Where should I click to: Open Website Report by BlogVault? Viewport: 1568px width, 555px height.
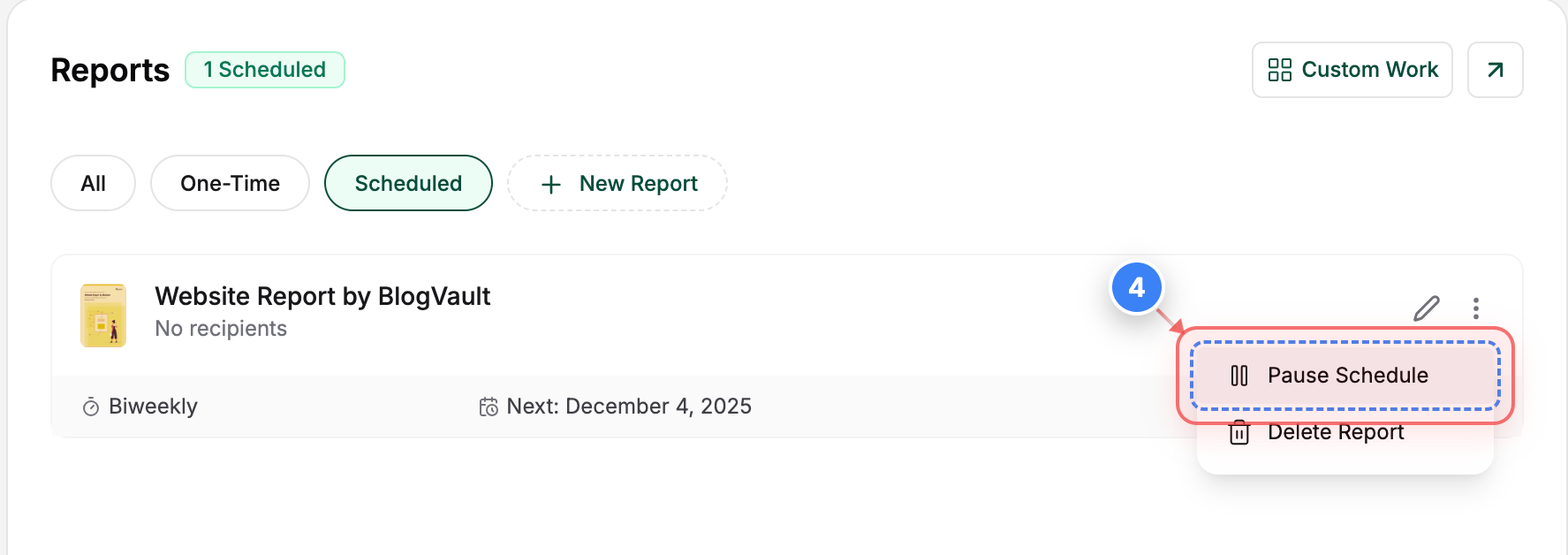[x=322, y=296]
